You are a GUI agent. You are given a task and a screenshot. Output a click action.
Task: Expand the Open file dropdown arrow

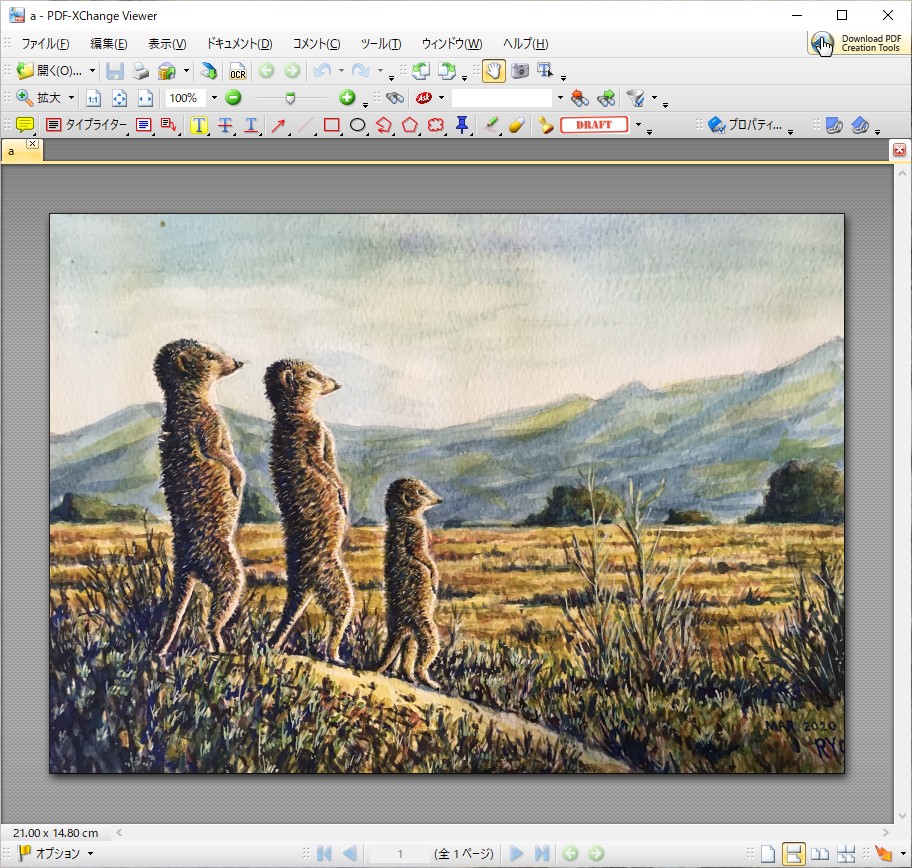pos(92,71)
